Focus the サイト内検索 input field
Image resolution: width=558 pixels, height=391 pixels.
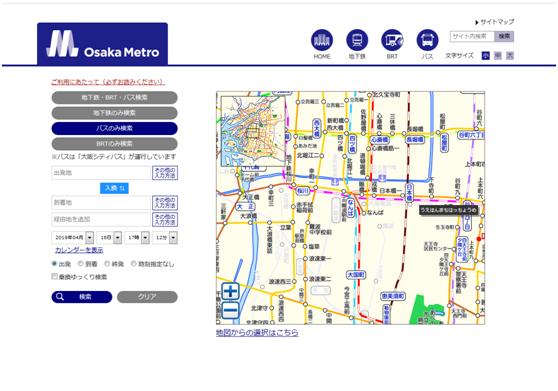click(x=472, y=36)
